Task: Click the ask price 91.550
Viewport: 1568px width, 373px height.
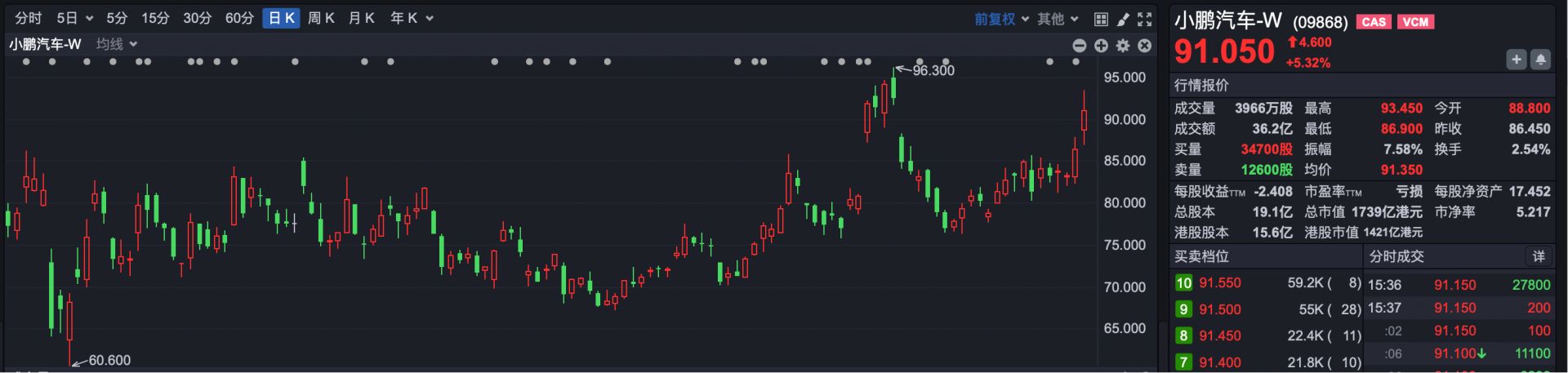Action: (1220, 282)
